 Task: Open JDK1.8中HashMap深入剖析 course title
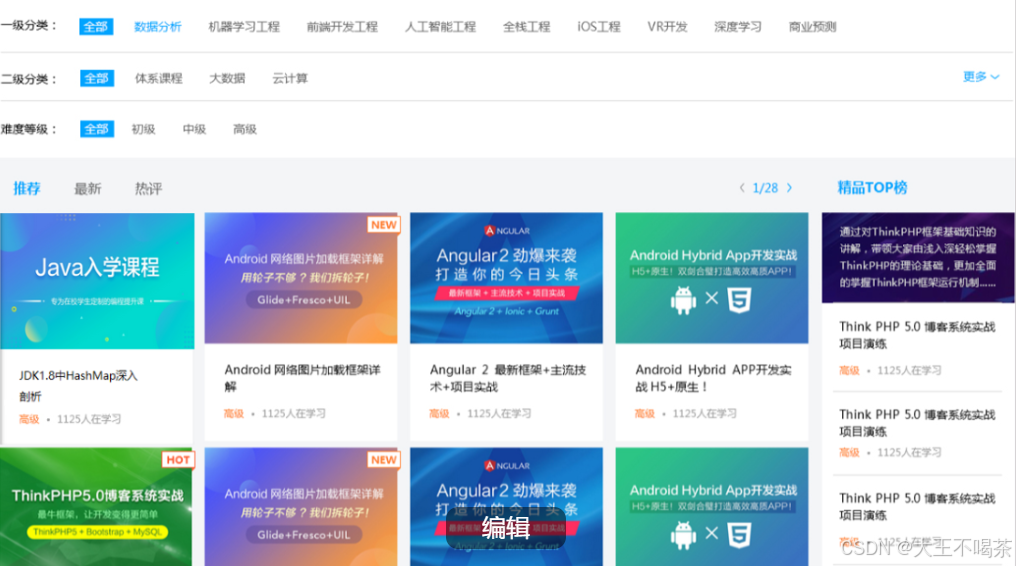coord(78,386)
